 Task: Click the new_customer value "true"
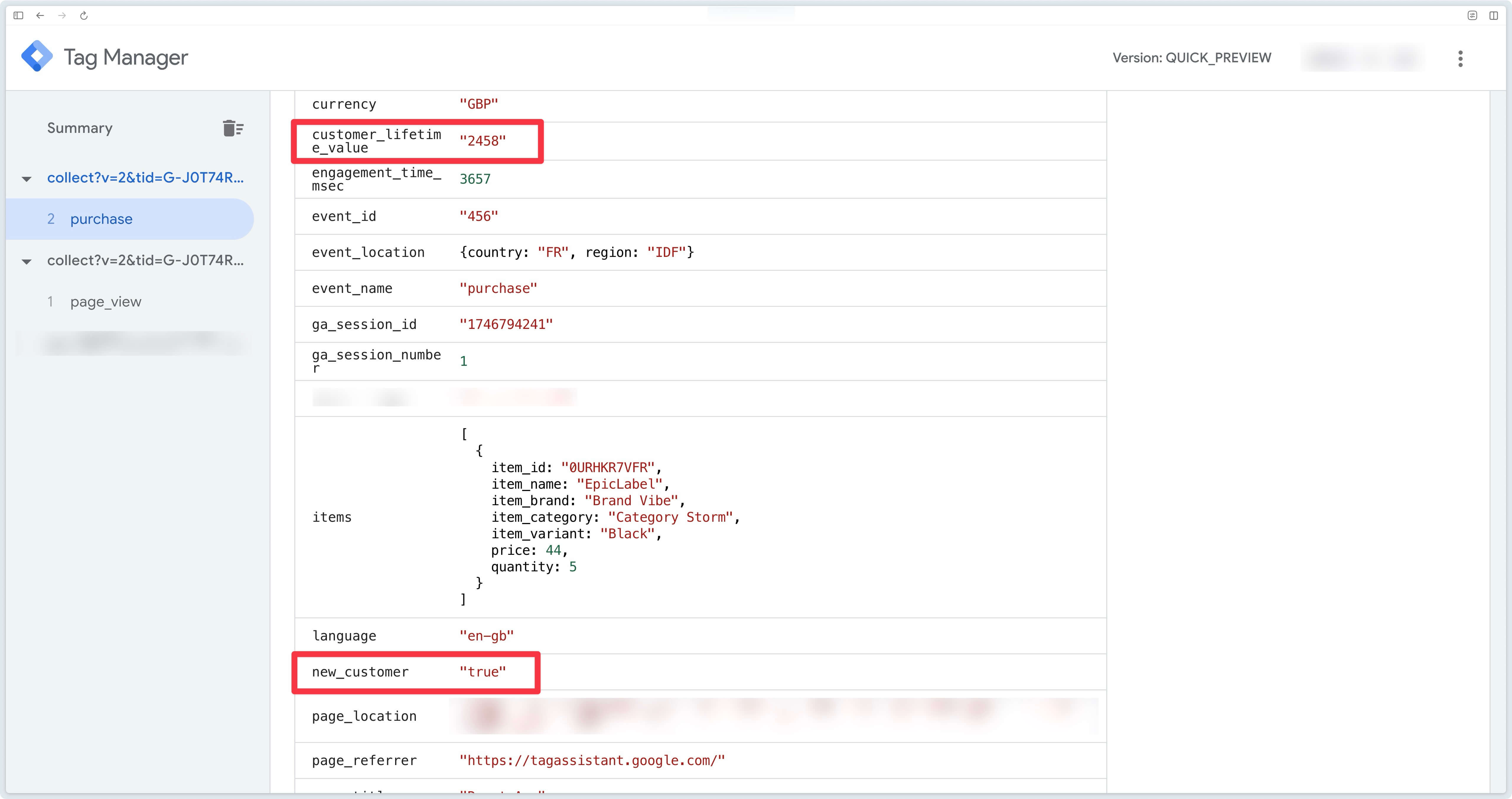[x=483, y=672]
